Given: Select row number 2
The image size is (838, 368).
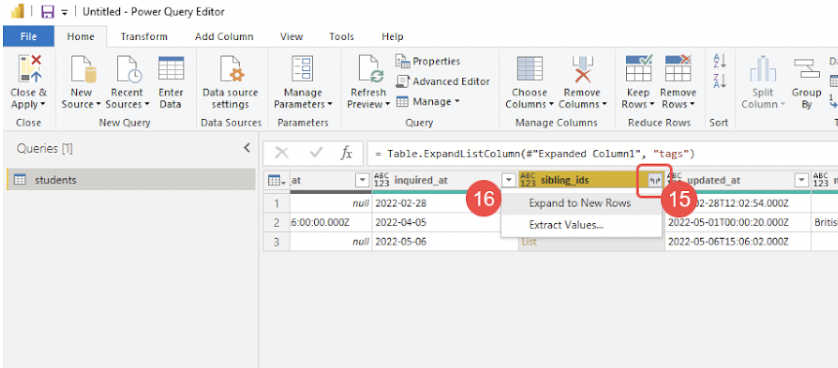Looking at the screenshot, I should 276,223.
